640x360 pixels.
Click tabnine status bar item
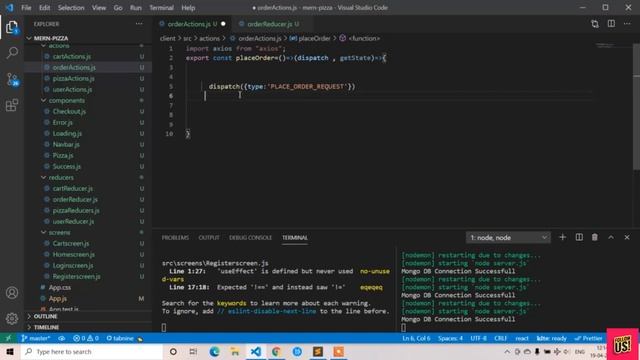124,338
